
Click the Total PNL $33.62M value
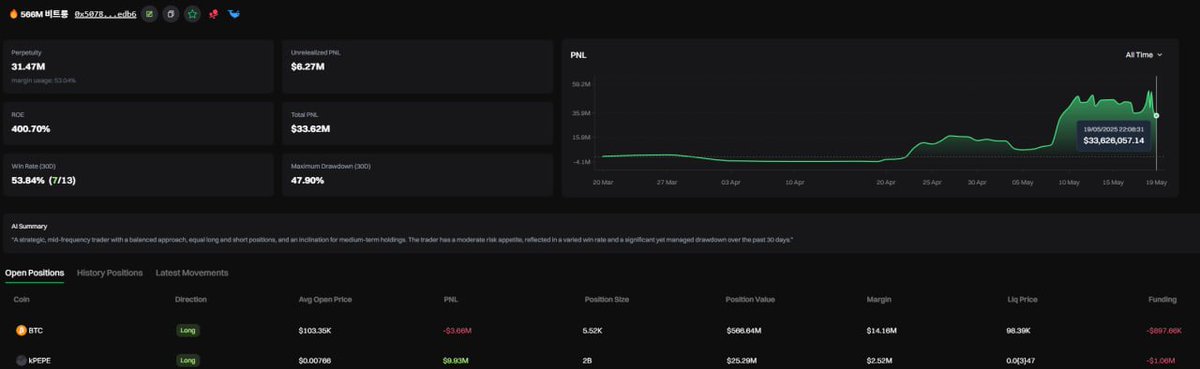click(310, 129)
